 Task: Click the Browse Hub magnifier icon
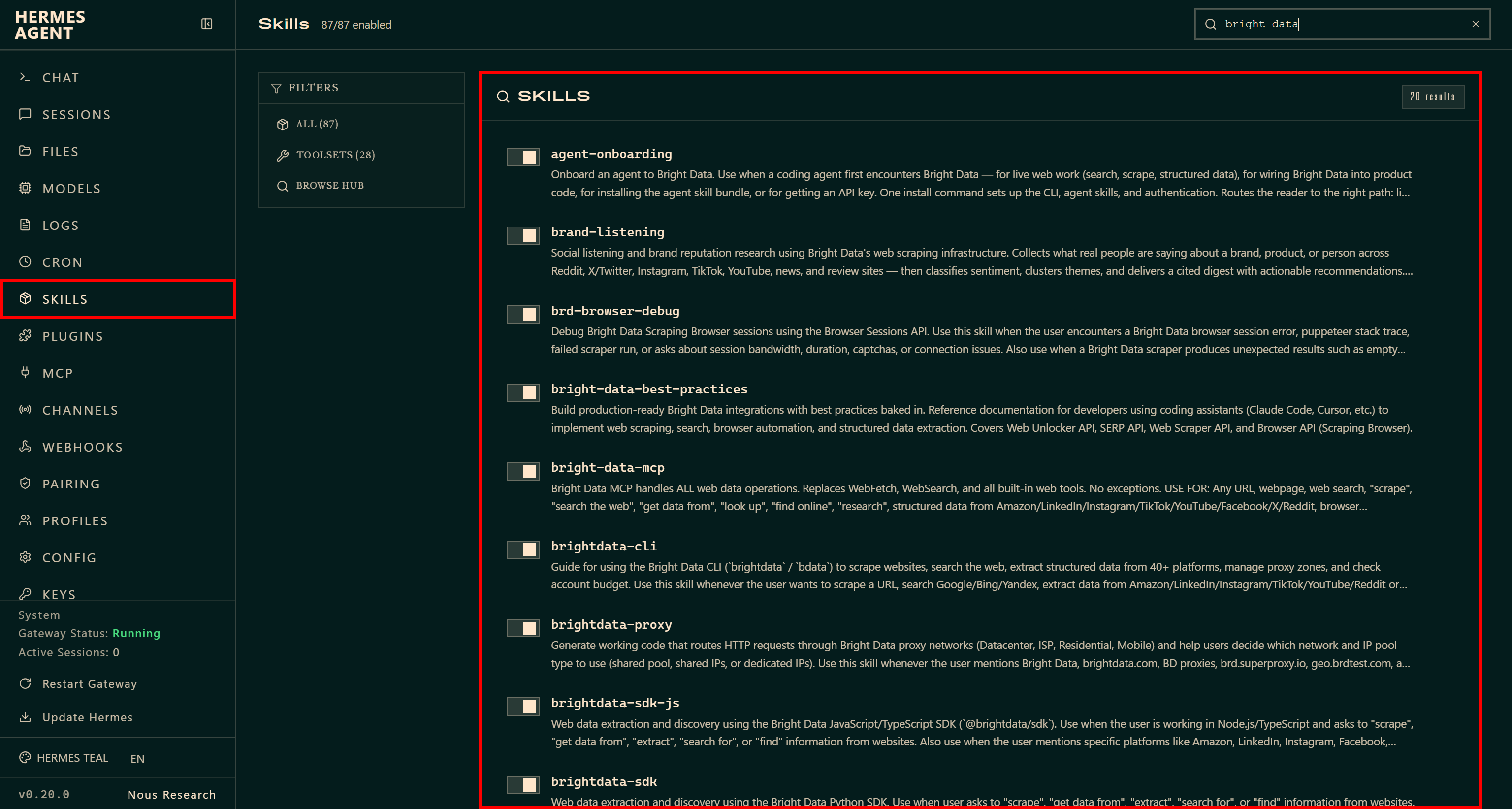(282, 186)
